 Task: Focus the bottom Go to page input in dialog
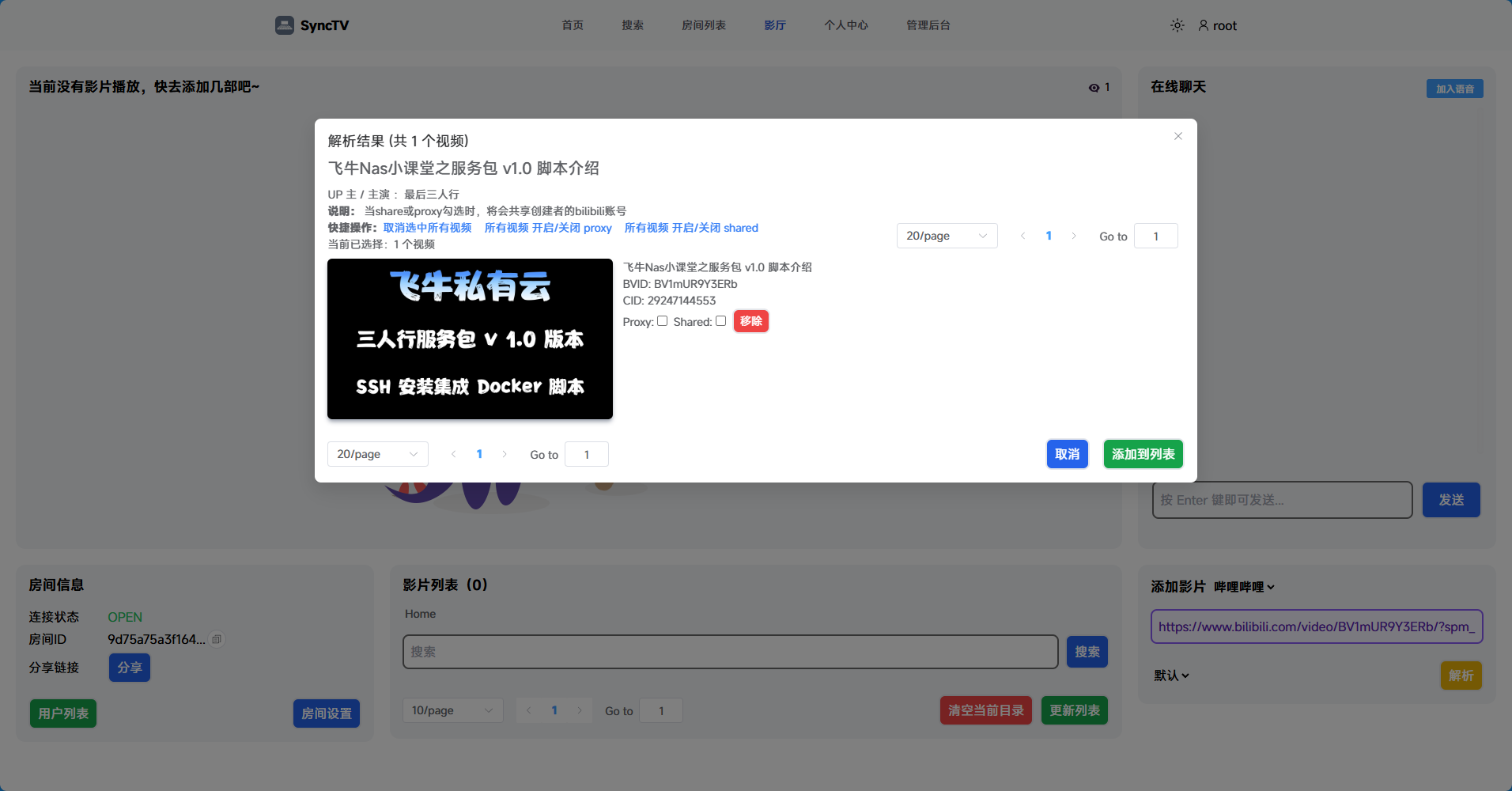pyautogui.click(x=587, y=454)
